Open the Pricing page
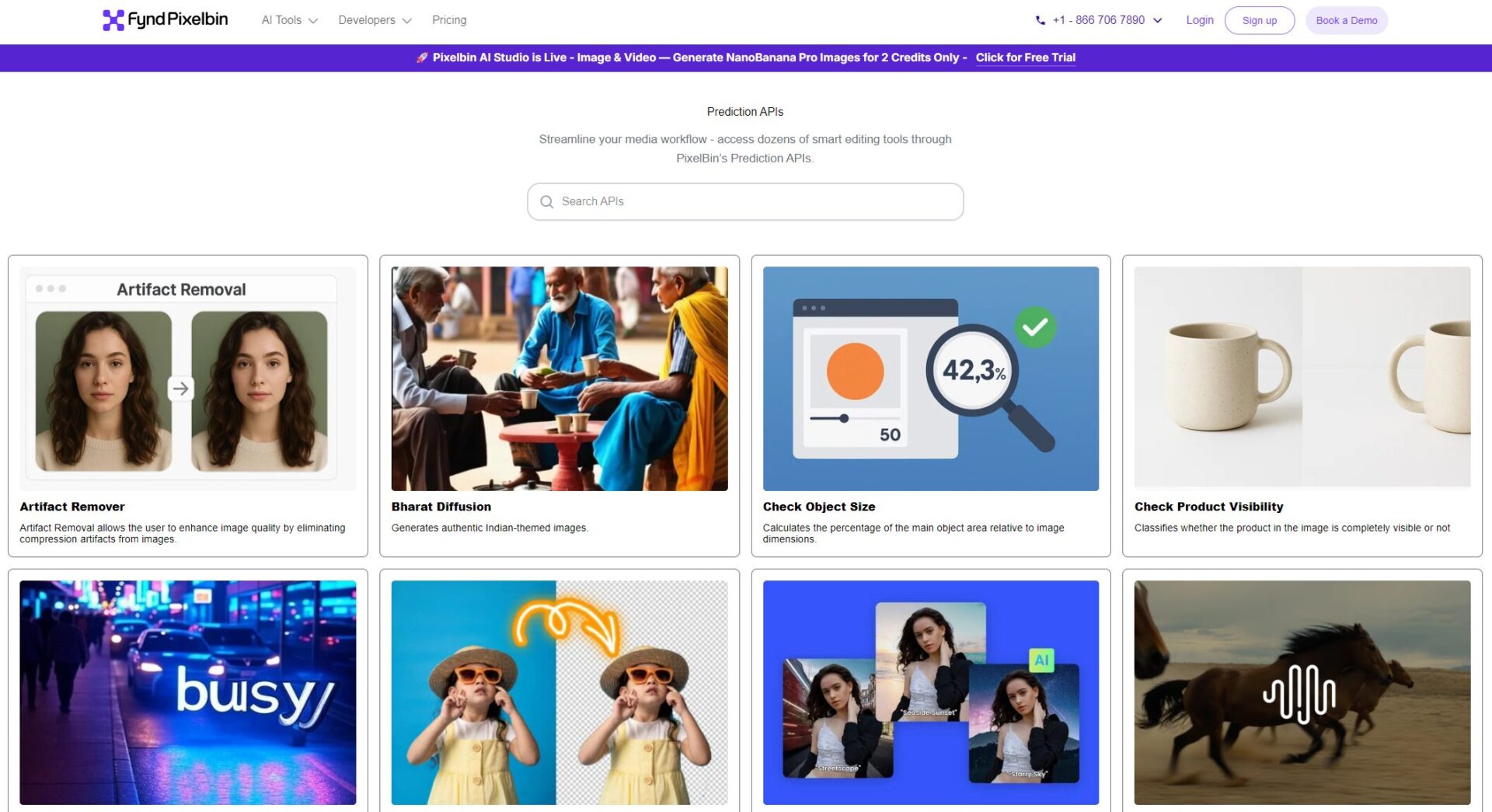 449,20
